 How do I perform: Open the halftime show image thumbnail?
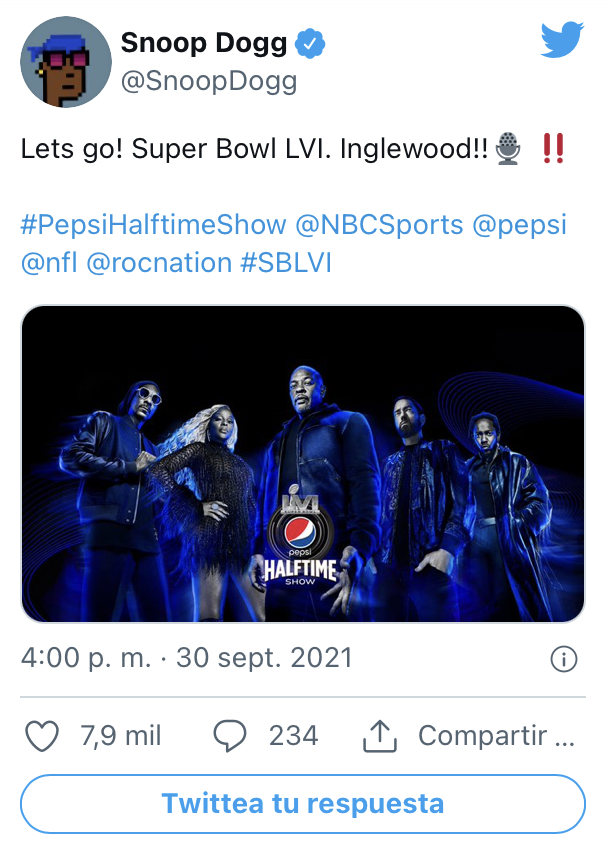click(303, 464)
